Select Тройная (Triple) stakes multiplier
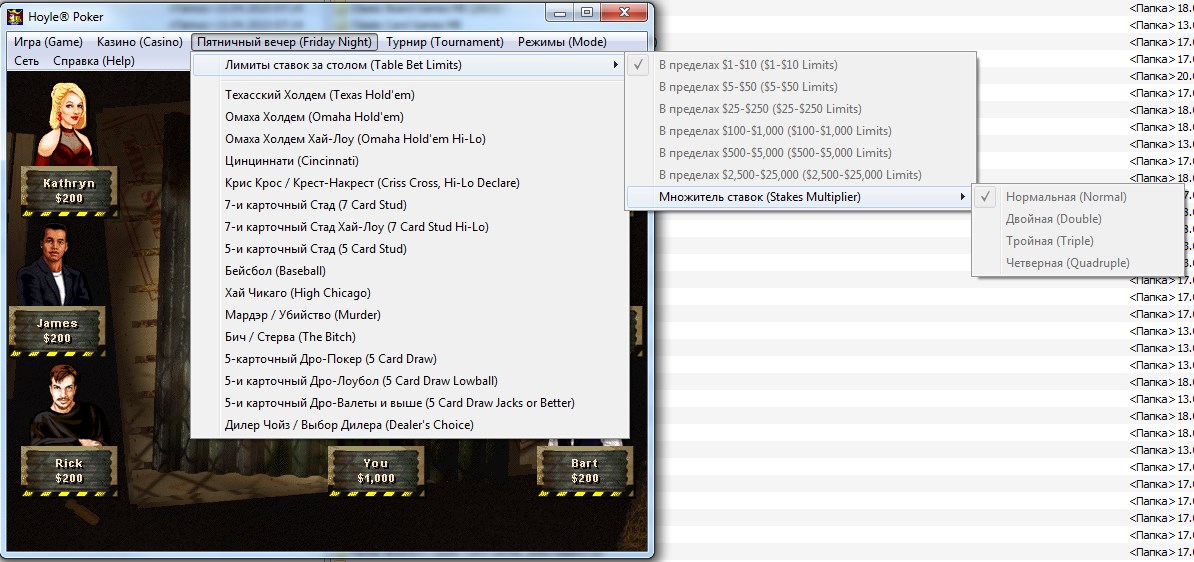Viewport: 1194px width, 562px height. pos(1077,241)
